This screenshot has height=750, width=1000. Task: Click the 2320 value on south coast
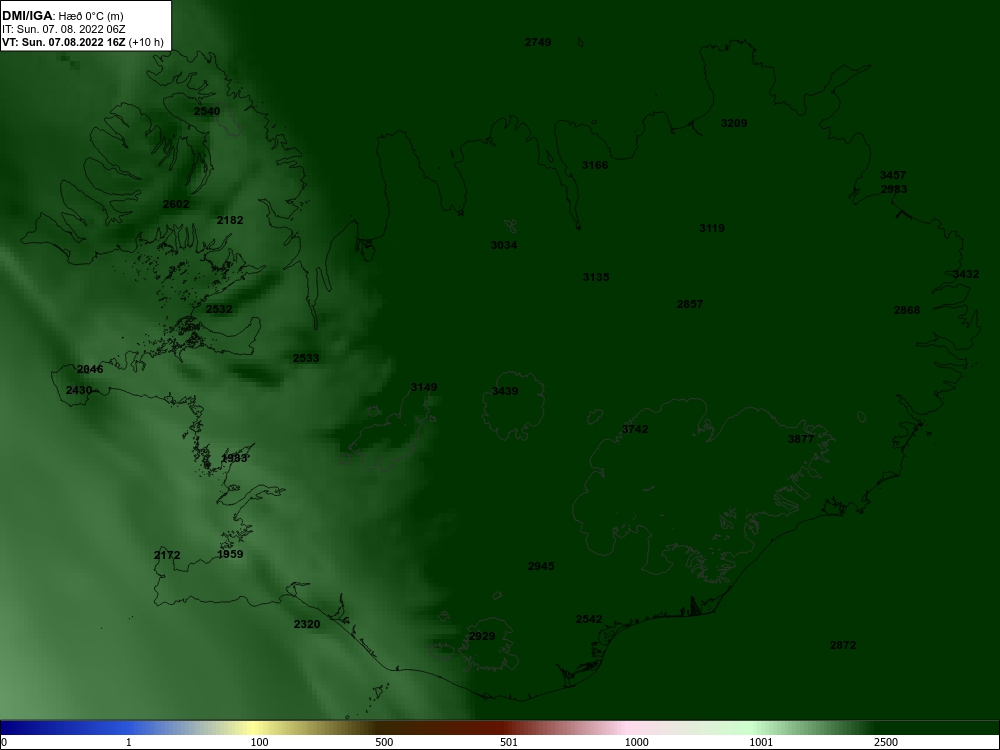tap(307, 624)
